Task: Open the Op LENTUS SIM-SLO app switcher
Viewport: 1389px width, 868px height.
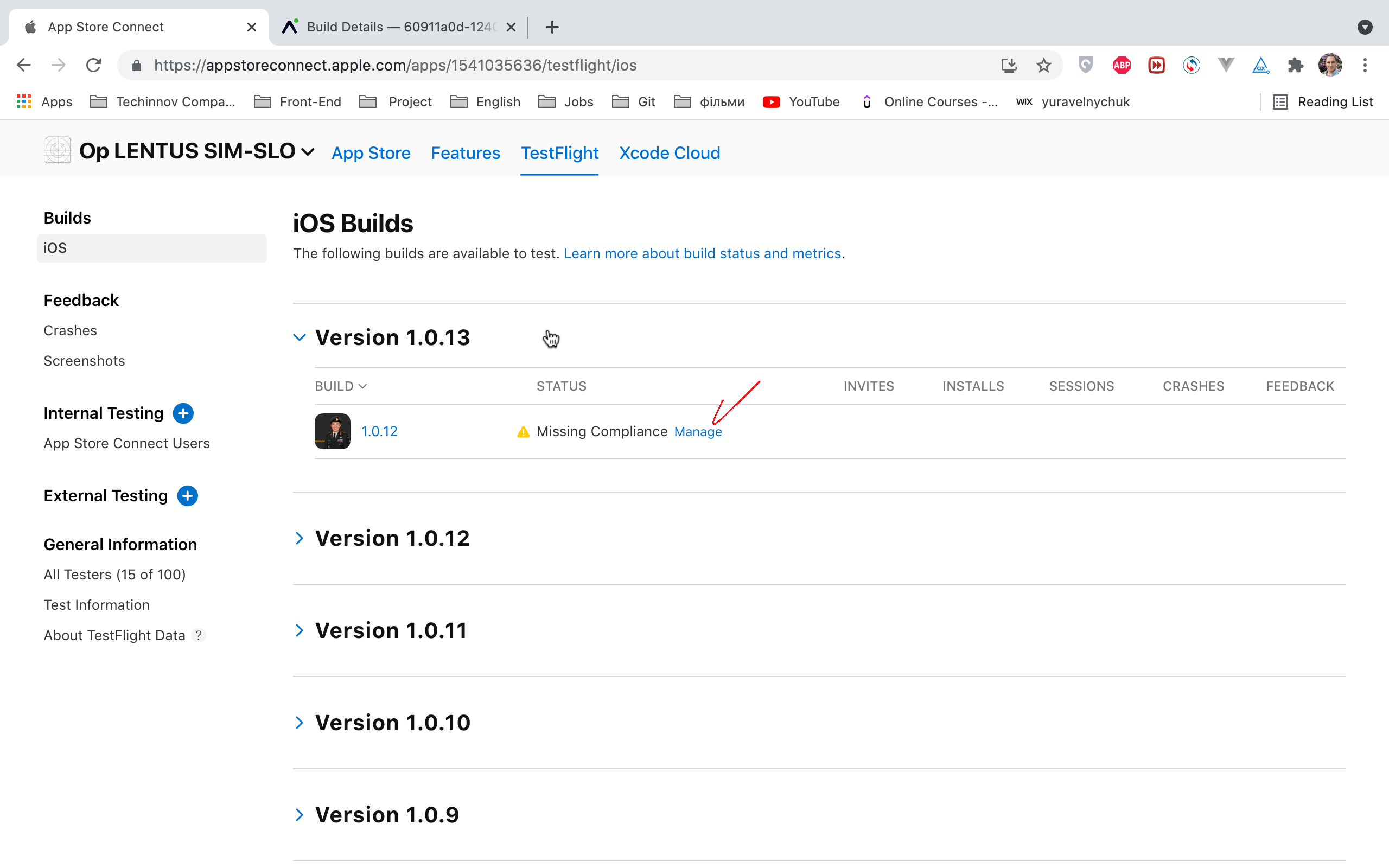Action: (197, 151)
